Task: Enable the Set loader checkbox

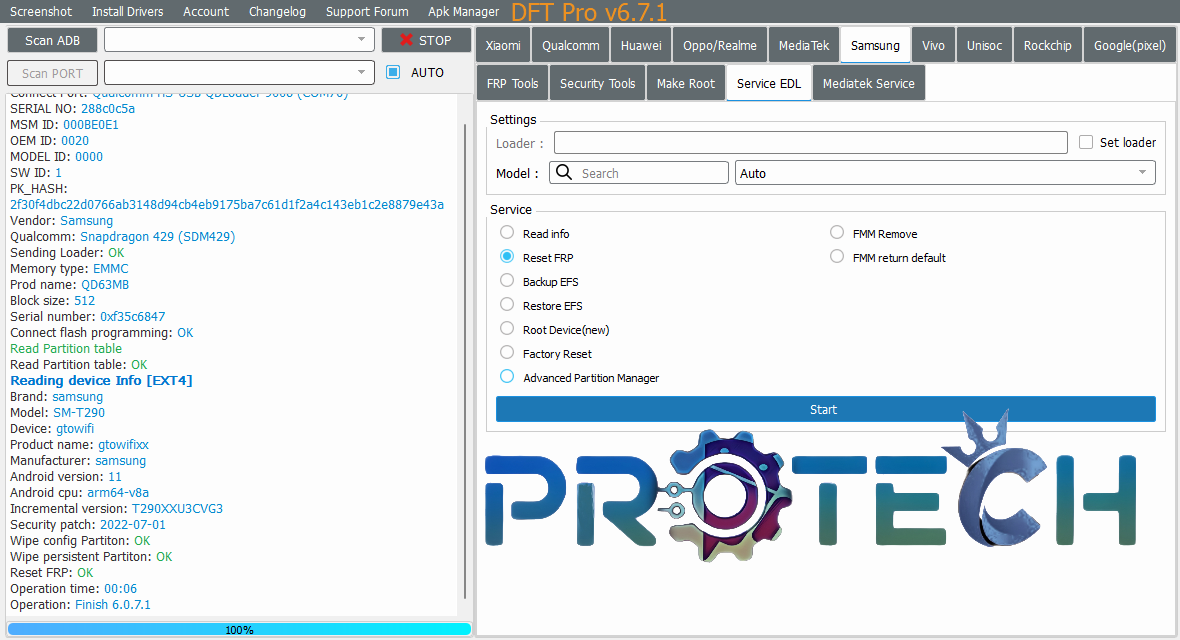Action: pyautogui.click(x=1086, y=142)
